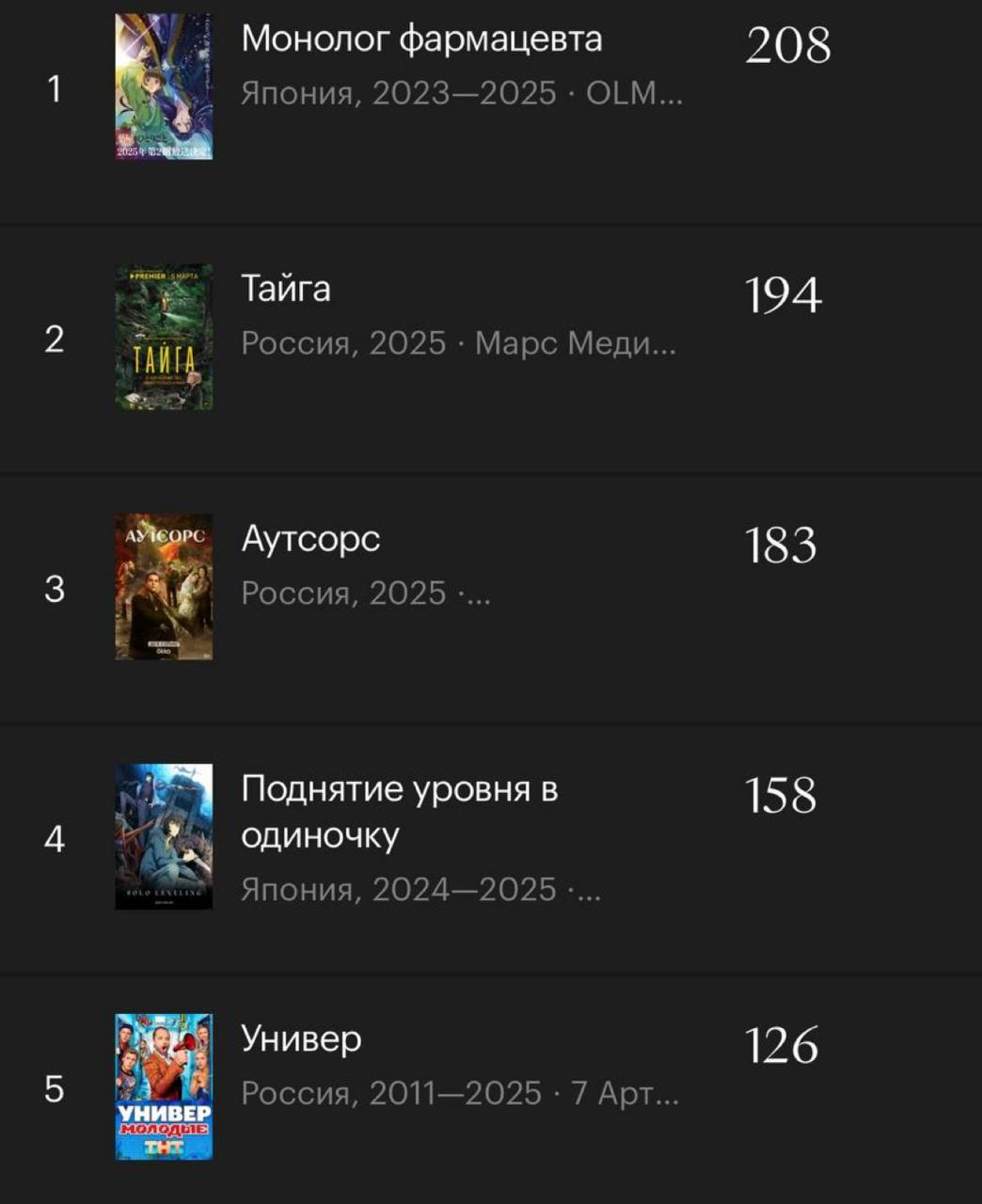The image size is (982, 1204).
Task: Click the Тайга title link
Action: click(x=286, y=288)
